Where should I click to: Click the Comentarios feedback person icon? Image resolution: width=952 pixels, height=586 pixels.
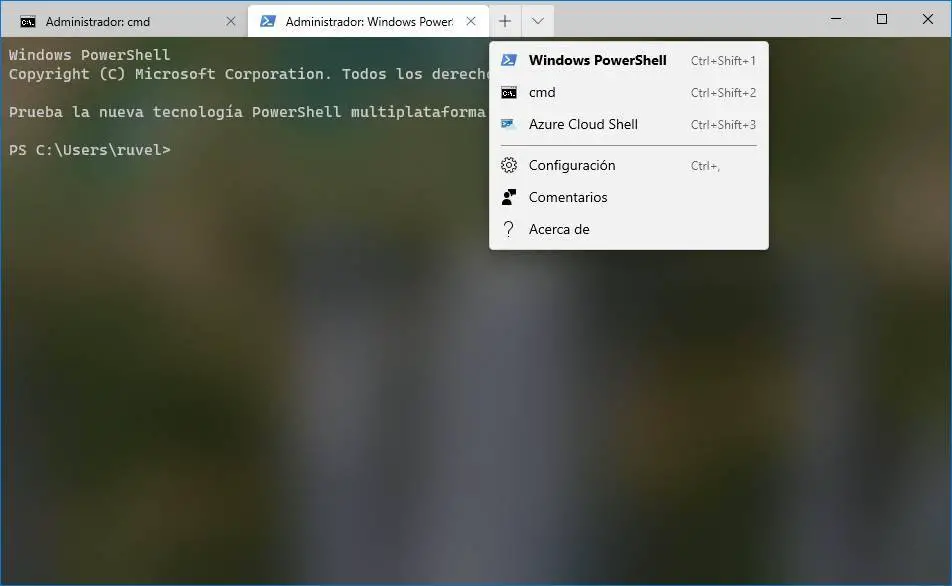click(509, 197)
